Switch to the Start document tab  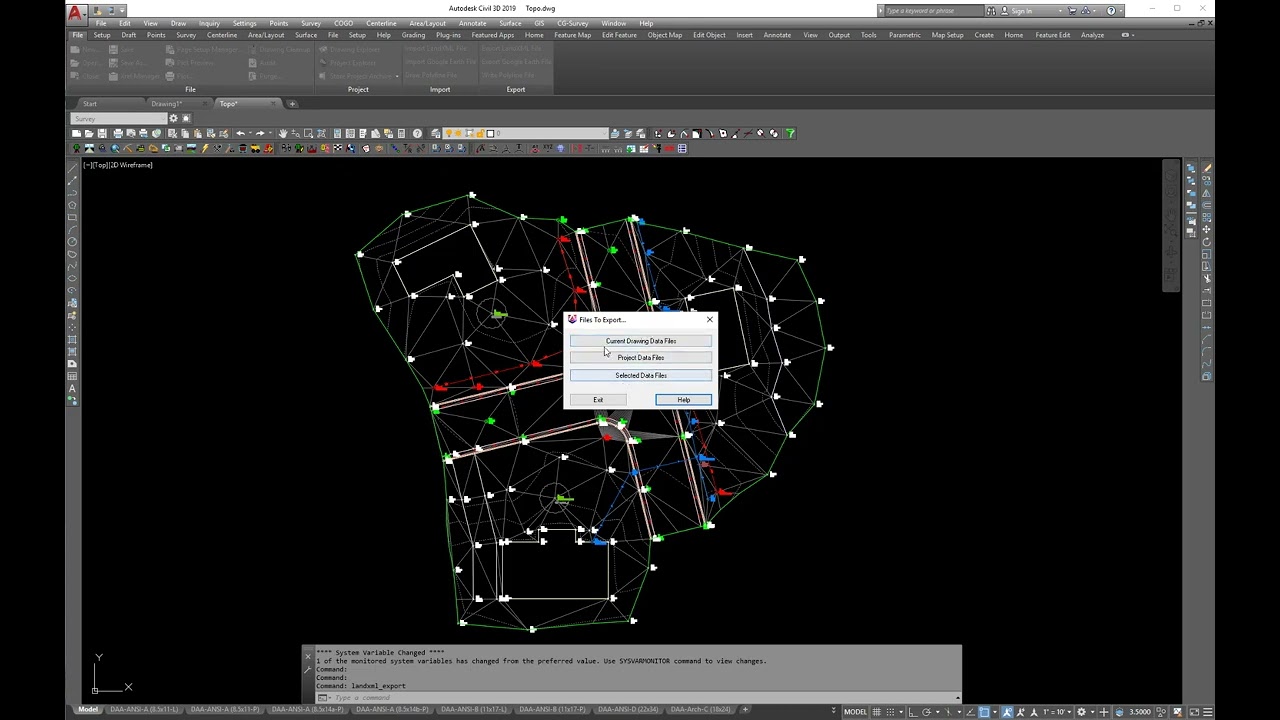click(x=90, y=104)
